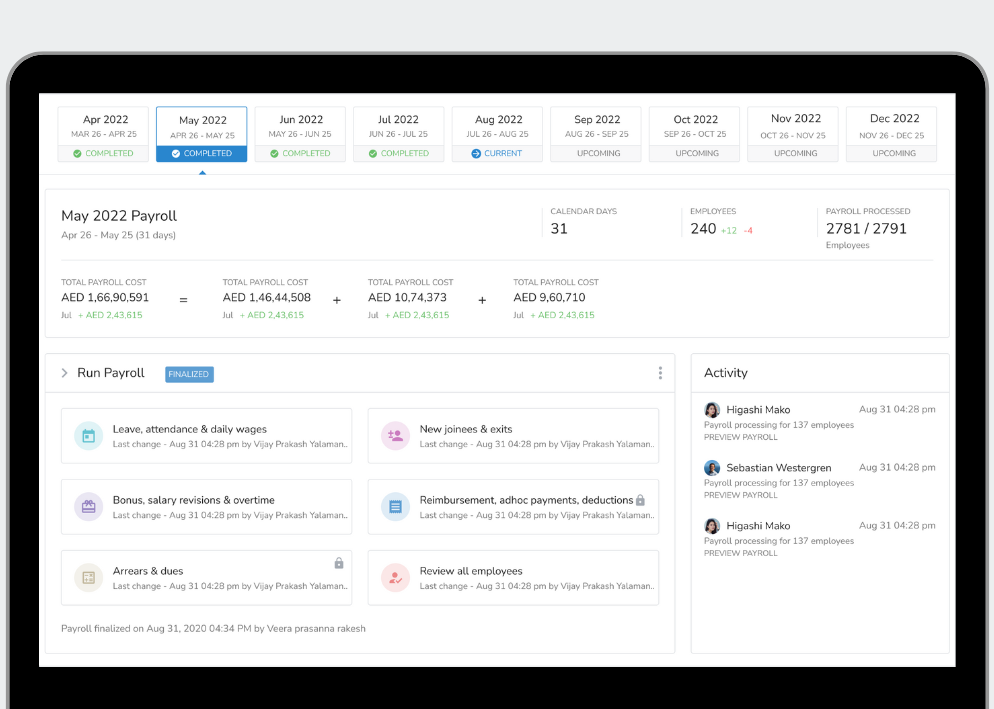
Task: Click the green +12 employees indicator
Action: tap(729, 231)
